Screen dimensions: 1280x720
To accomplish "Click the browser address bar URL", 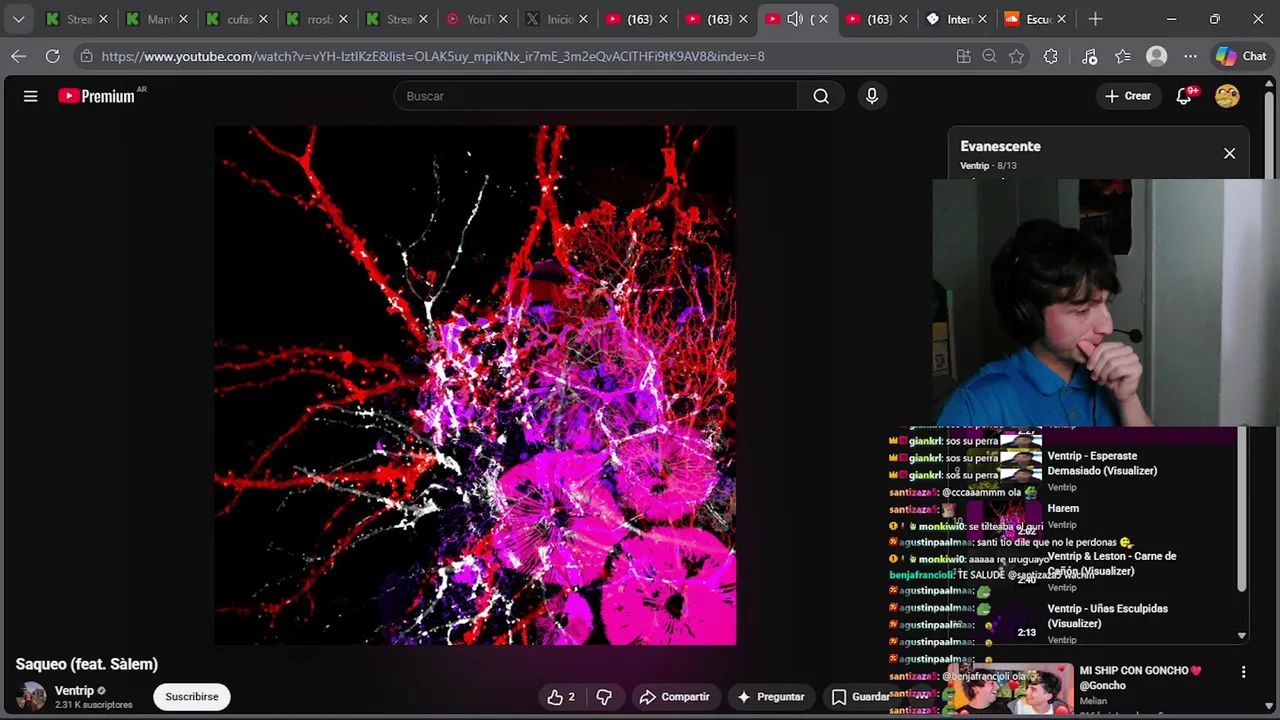I will [433, 56].
